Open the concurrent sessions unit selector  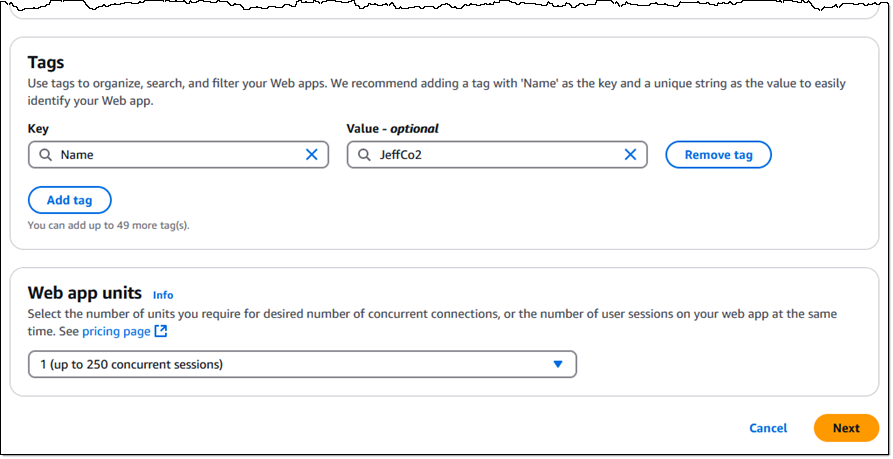[x=302, y=364]
